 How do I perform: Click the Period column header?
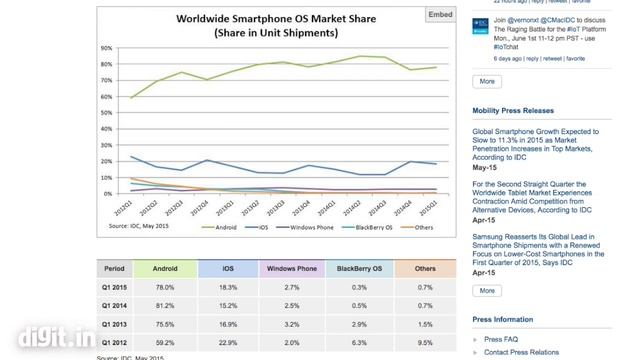114,269
